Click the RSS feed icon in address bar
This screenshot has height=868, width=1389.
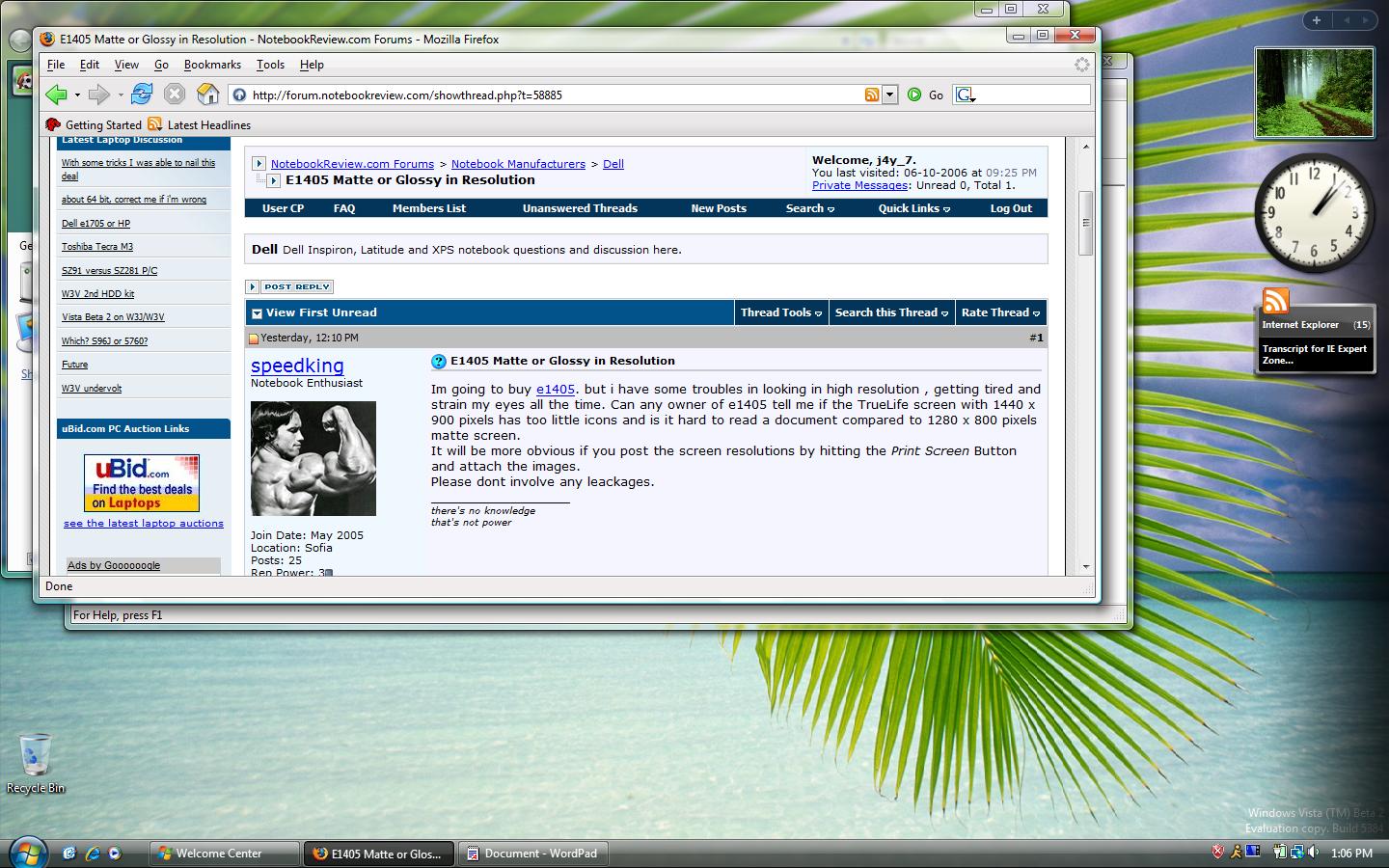(872, 95)
